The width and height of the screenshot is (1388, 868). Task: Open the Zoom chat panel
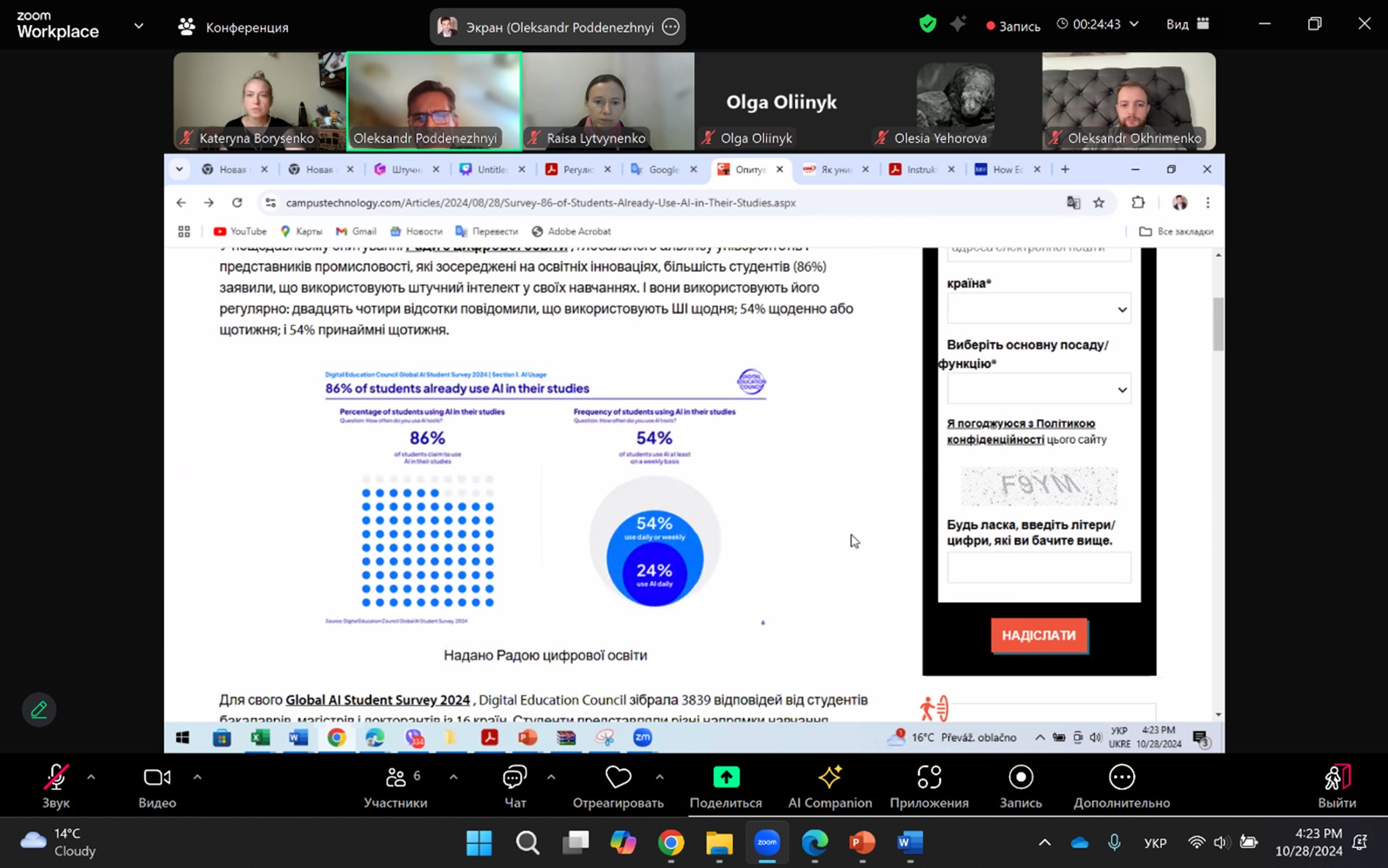click(514, 786)
